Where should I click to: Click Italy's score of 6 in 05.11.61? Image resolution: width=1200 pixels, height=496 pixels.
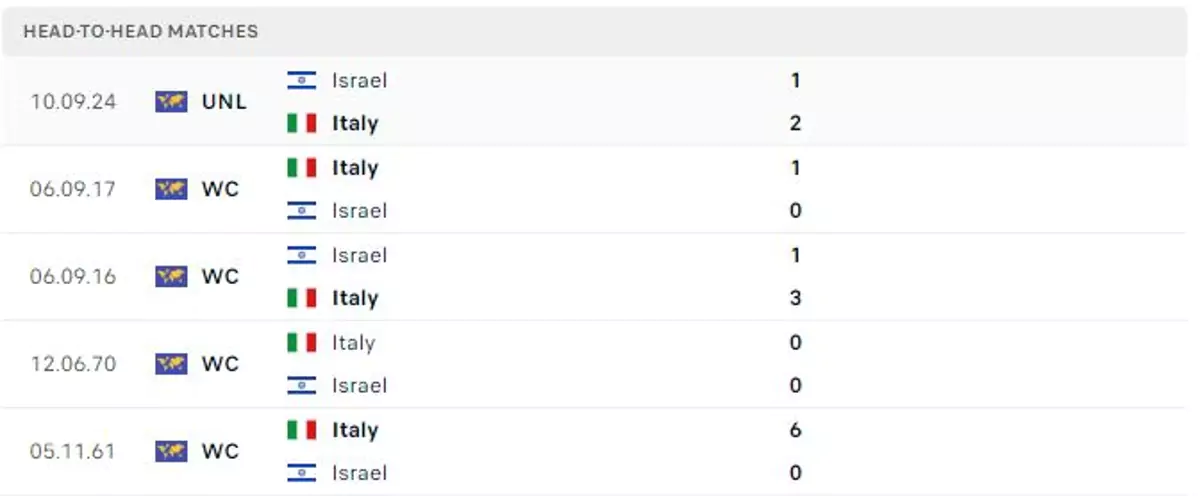(795, 430)
